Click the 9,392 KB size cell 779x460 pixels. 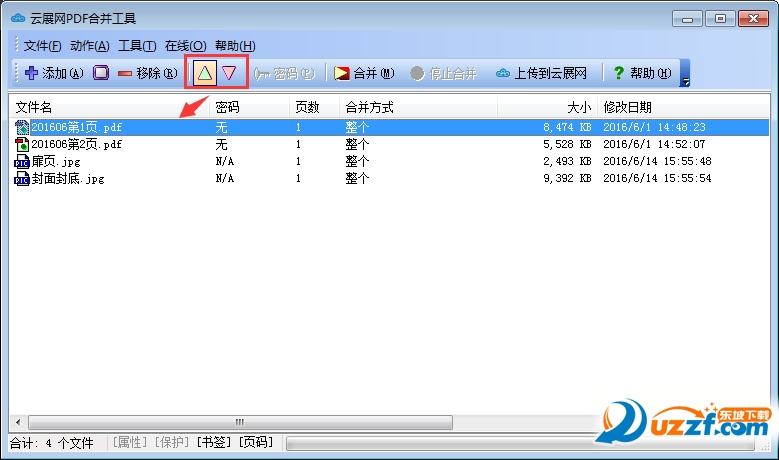pyautogui.click(x=567, y=178)
